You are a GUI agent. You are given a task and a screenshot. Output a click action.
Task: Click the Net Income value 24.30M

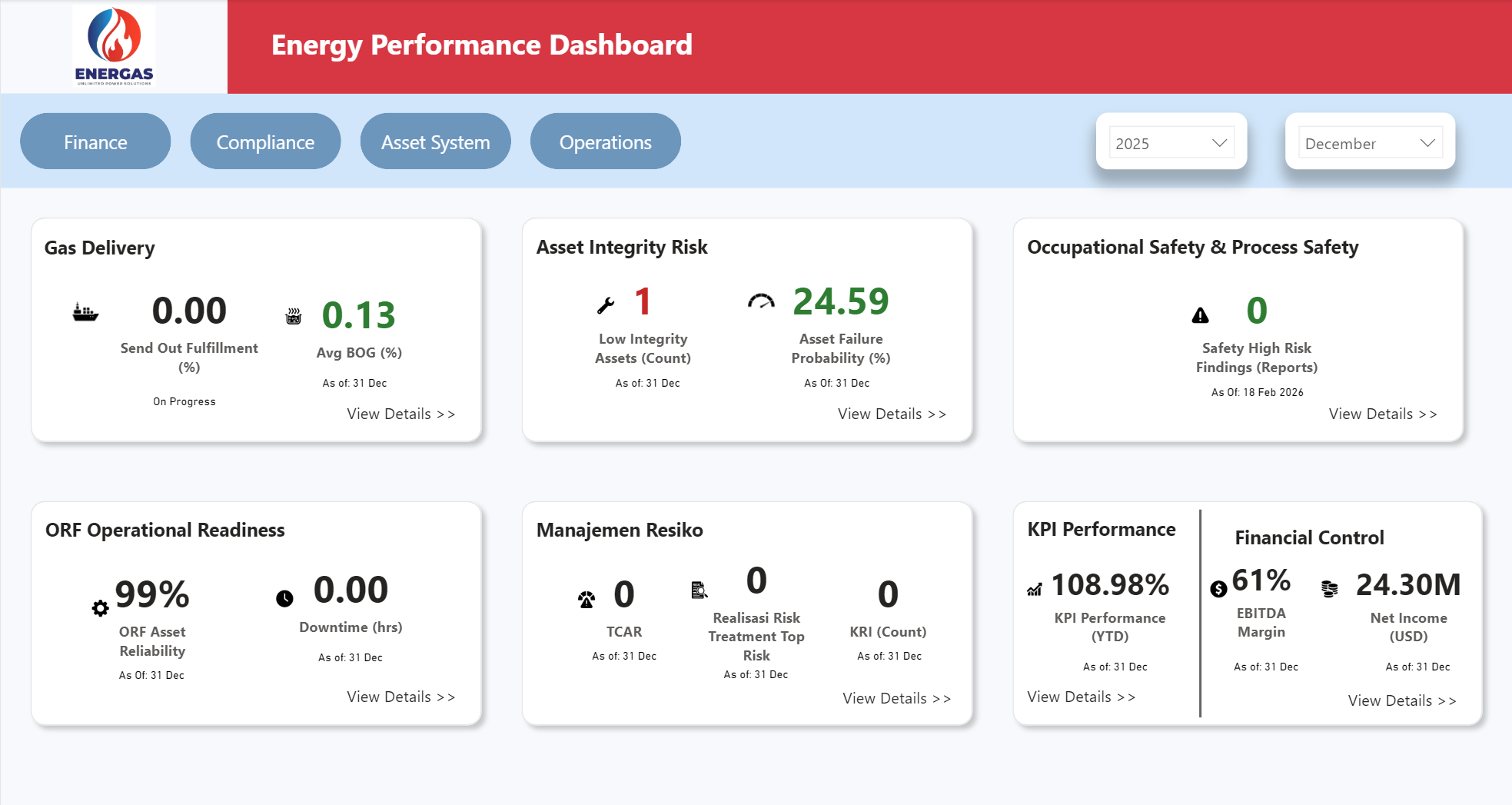coord(1408,585)
